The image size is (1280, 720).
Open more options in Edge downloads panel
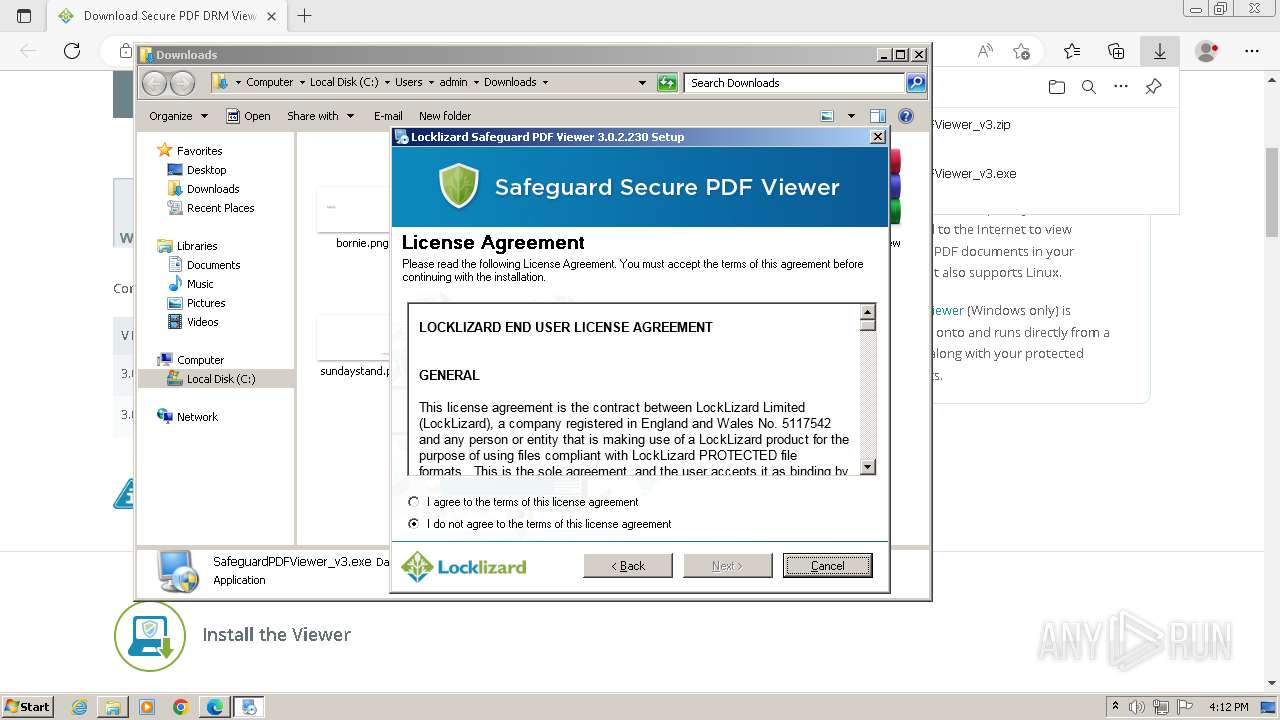pyautogui.click(x=1121, y=87)
